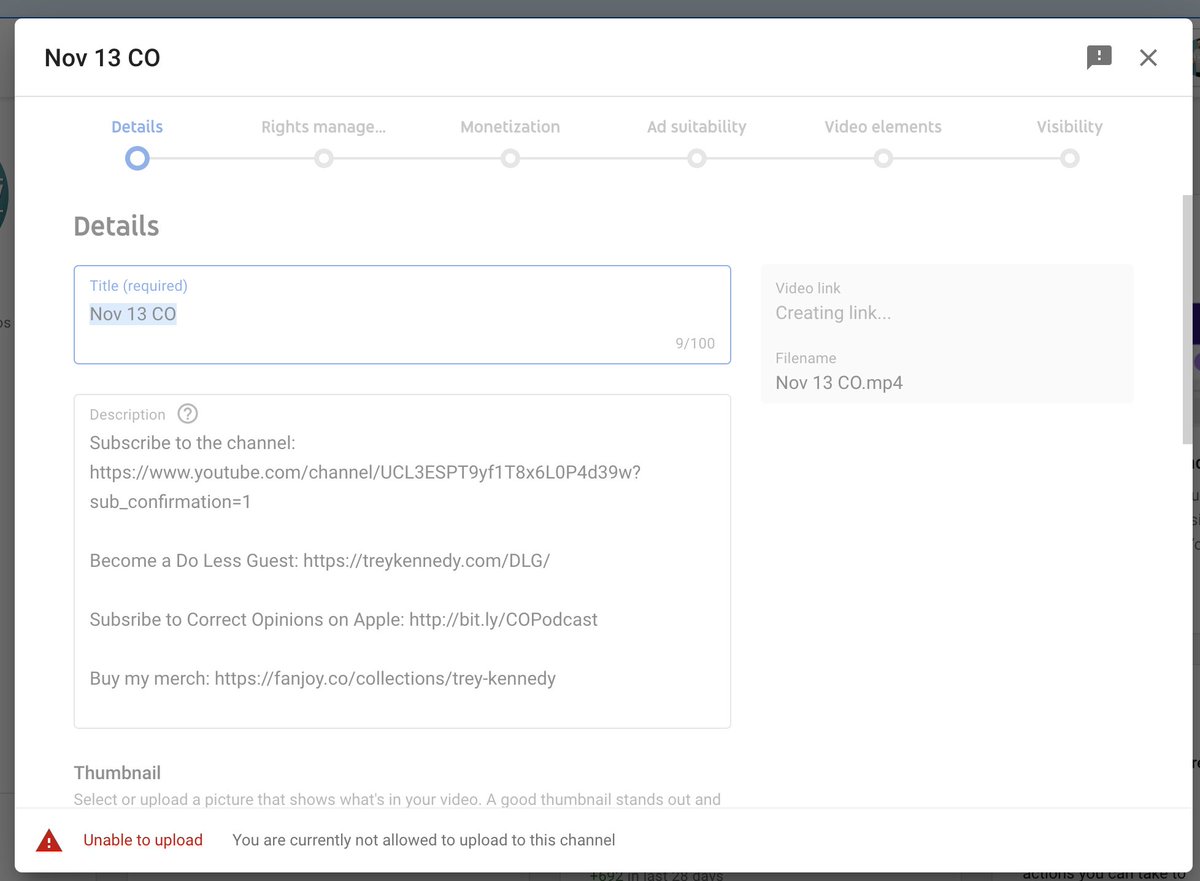Click the filename 'Nov 13 CO.mp4'
This screenshot has width=1200, height=881.
coord(839,383)
